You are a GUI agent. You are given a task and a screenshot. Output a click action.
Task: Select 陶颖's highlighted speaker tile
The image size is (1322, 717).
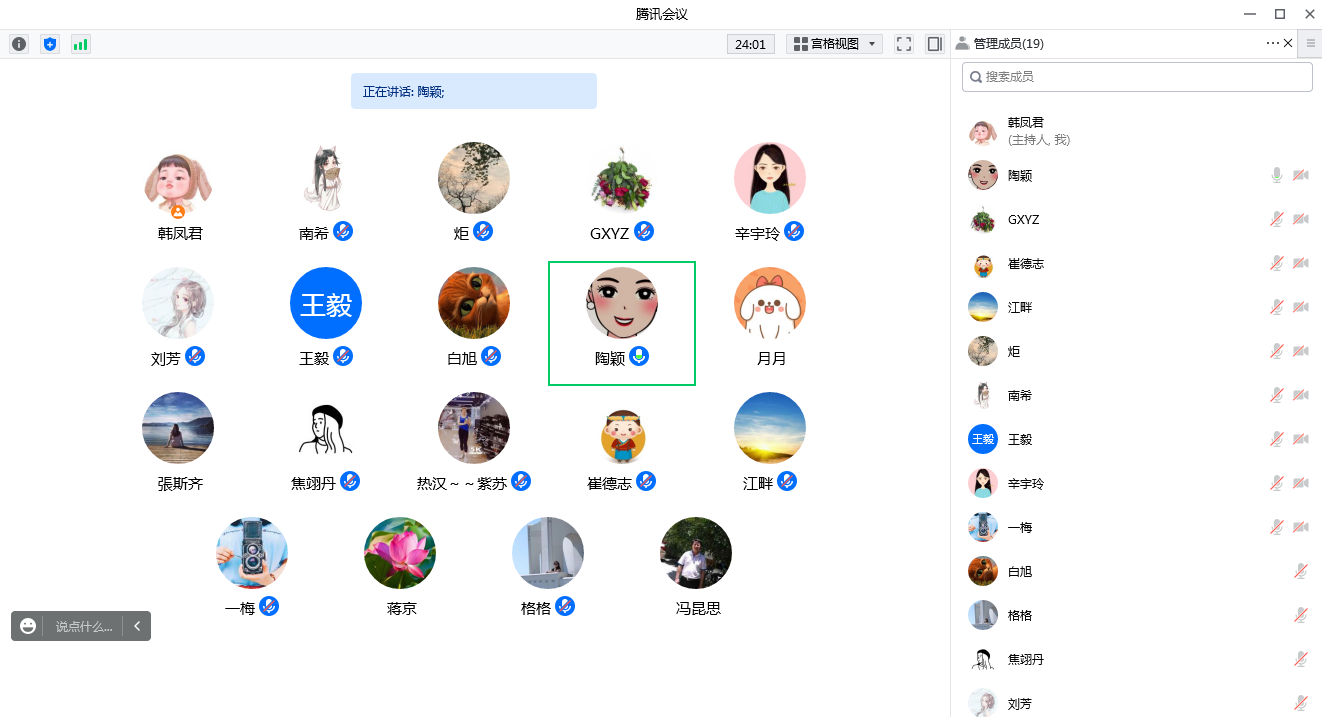pos(621,323)
